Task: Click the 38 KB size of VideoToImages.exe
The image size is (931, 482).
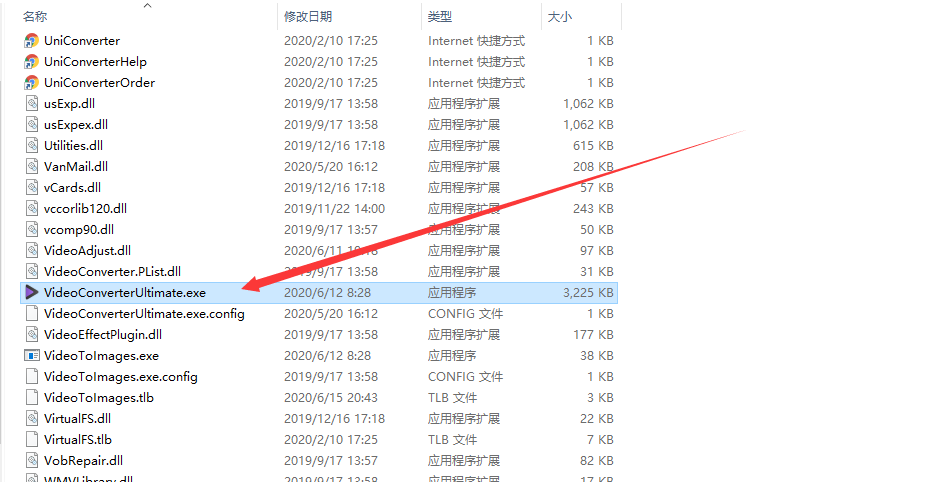Action: click(x=597, y=356)
